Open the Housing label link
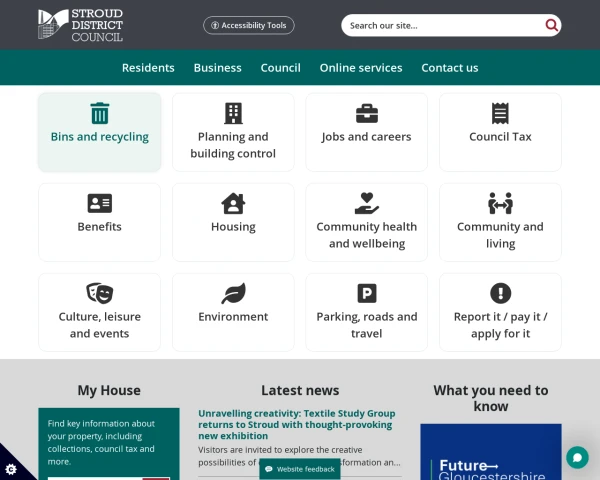600x480 pixels. [x=233, y=227]
